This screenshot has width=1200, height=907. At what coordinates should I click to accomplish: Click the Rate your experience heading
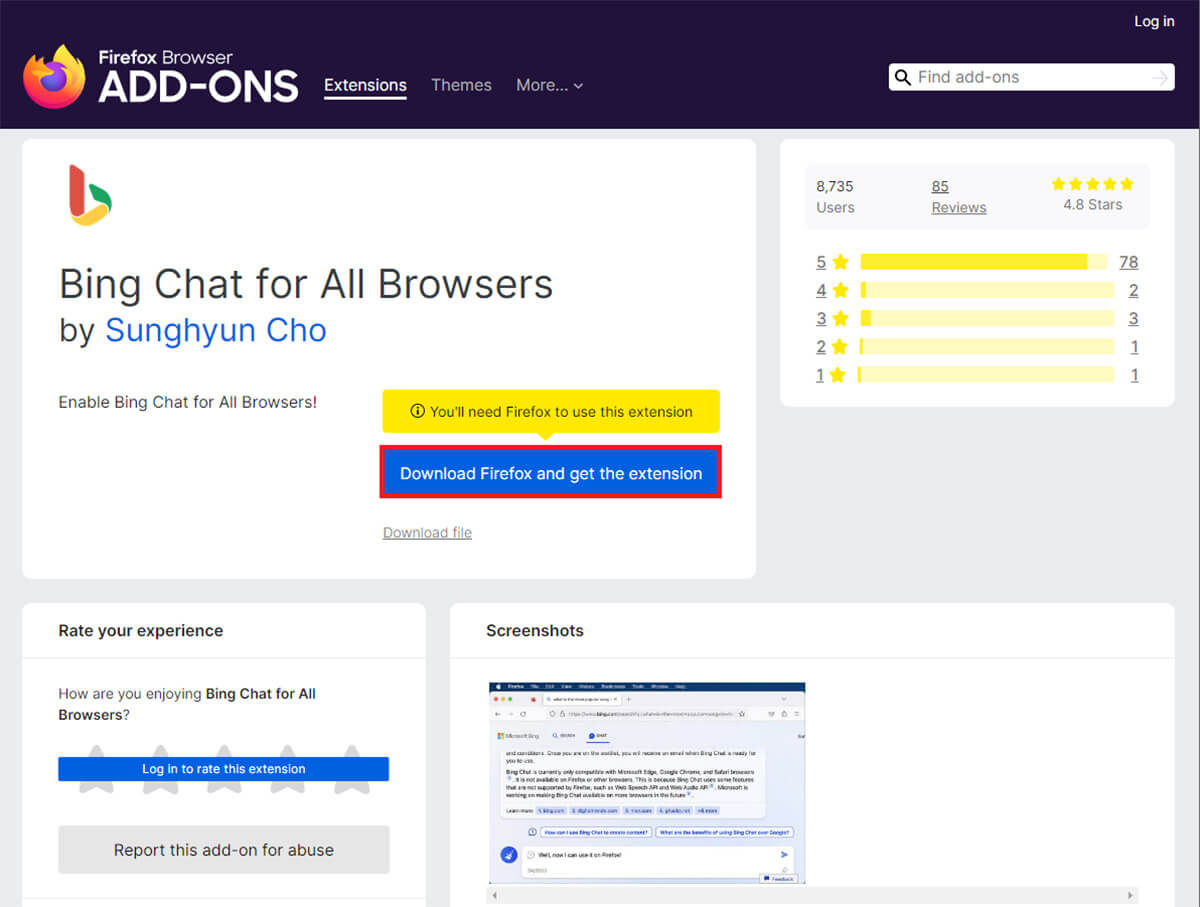click(x=141, y=630)
